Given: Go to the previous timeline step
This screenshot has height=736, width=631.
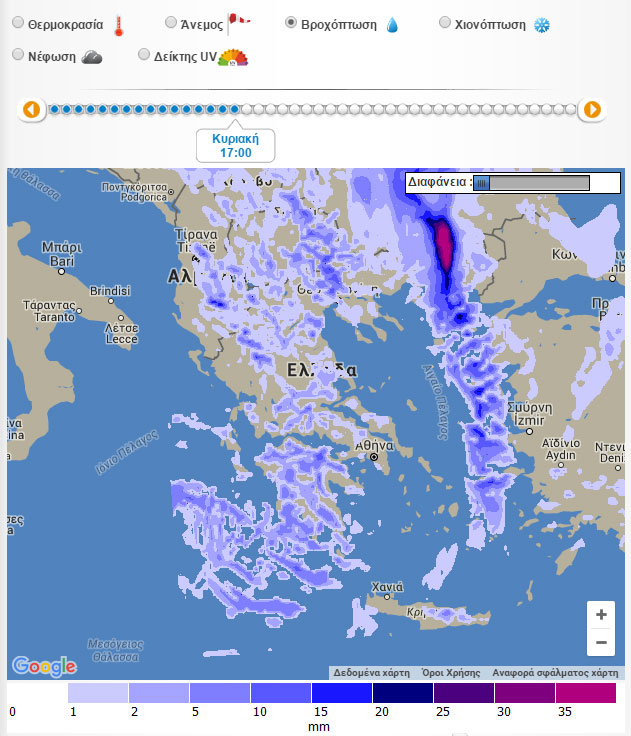Looking at the screenshot, I should pos(32,109).
